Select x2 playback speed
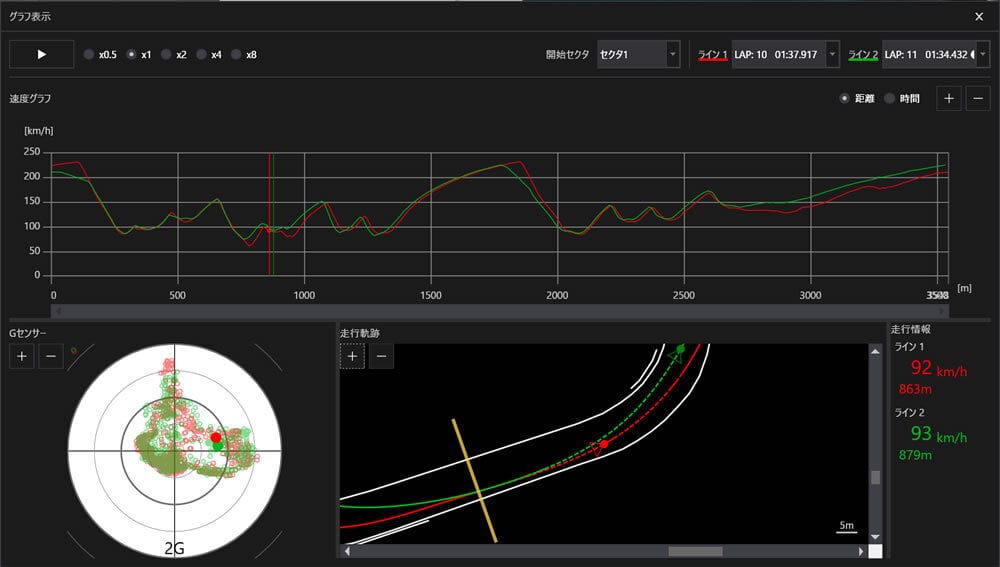 tap(167, 54)
